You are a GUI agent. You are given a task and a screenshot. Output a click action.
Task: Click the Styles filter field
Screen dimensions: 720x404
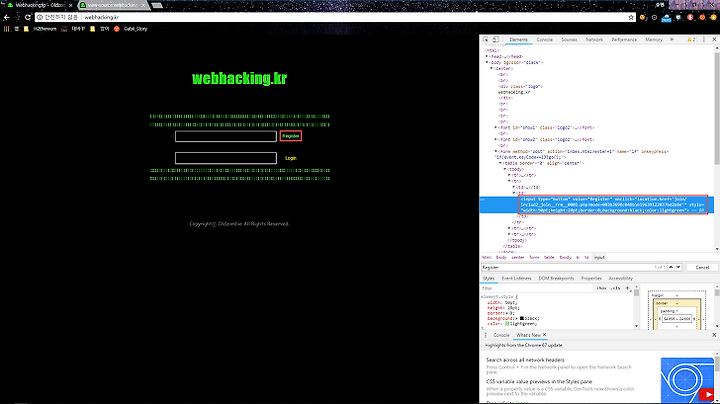point(537,288)
